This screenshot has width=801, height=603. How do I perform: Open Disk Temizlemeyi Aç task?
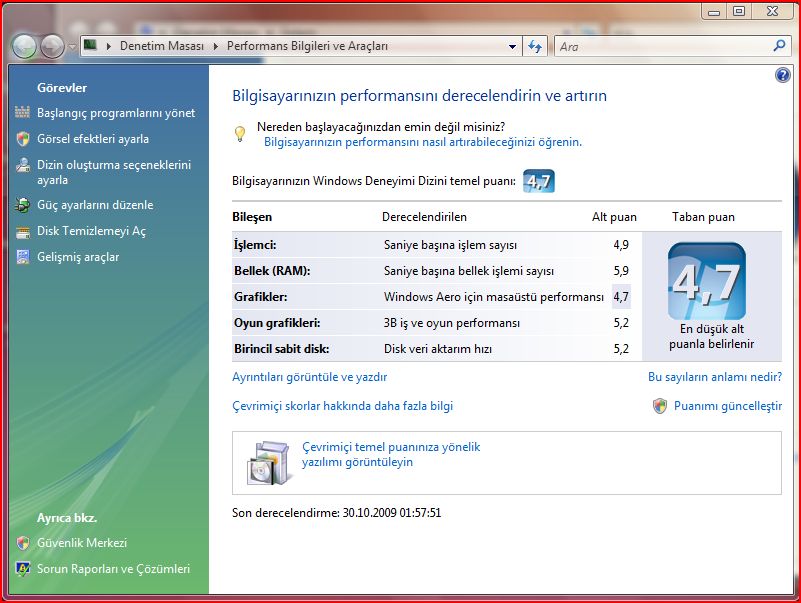(x=91, y=231)
